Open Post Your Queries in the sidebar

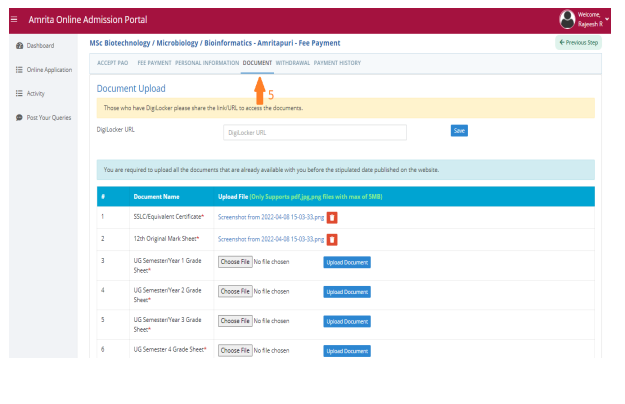46,117
